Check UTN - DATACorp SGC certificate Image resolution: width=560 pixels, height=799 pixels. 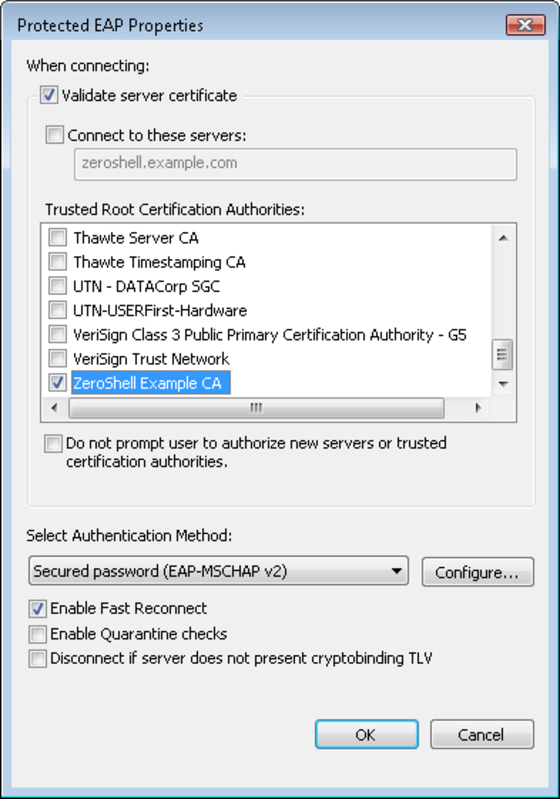[x=58, y=286]
